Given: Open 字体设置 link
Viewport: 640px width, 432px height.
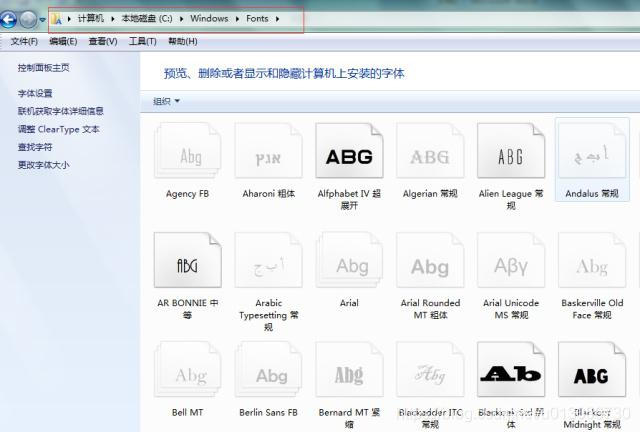Looking at the screenshot, I should (35, 94).
